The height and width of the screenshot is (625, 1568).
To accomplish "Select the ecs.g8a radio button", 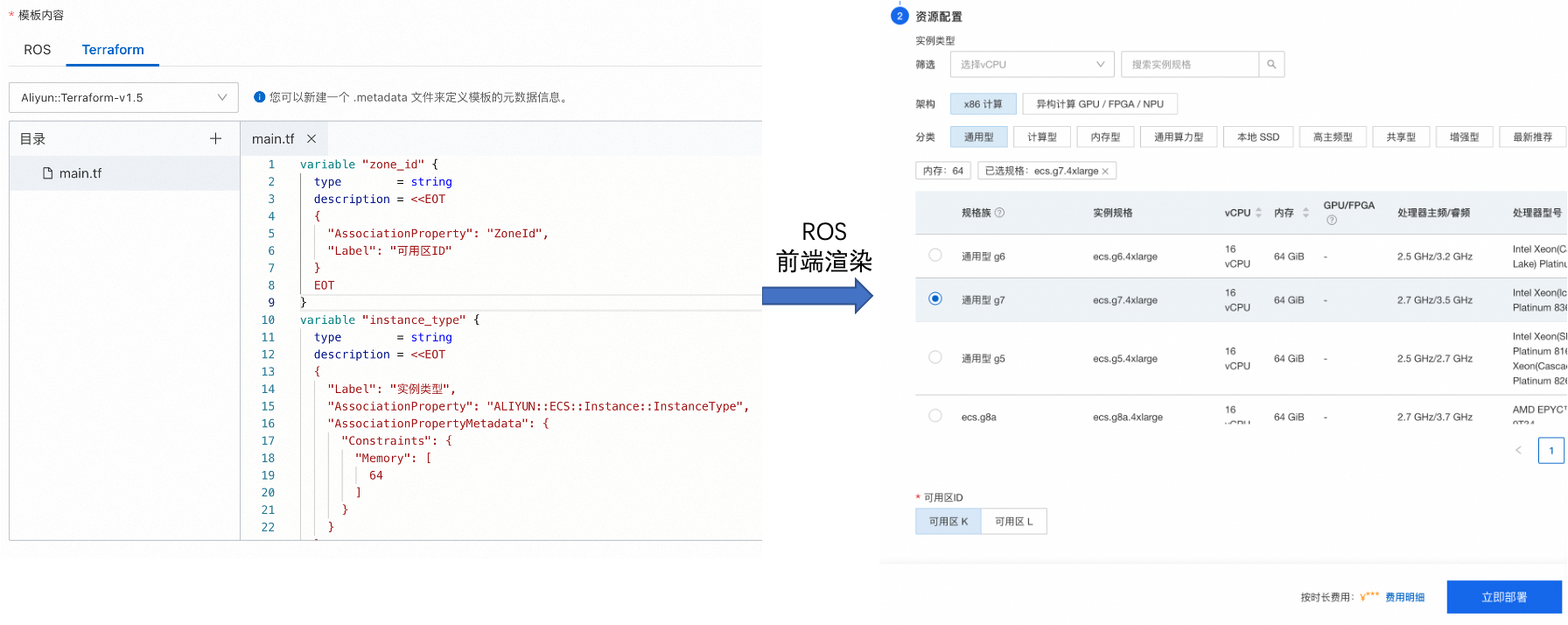I will pyautogui.click(x=935, y=417).
